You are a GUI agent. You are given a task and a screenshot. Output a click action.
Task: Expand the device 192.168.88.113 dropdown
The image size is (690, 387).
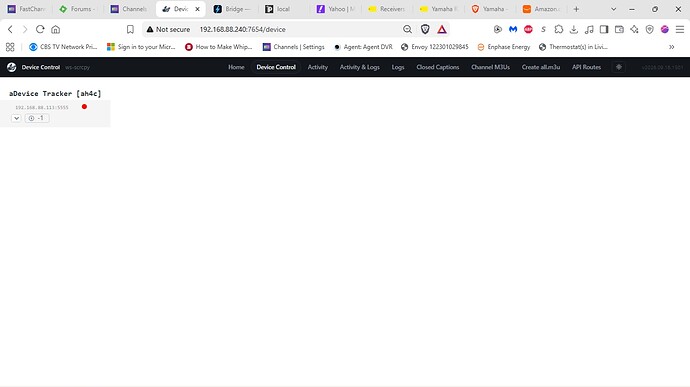(x=16, y=118)
